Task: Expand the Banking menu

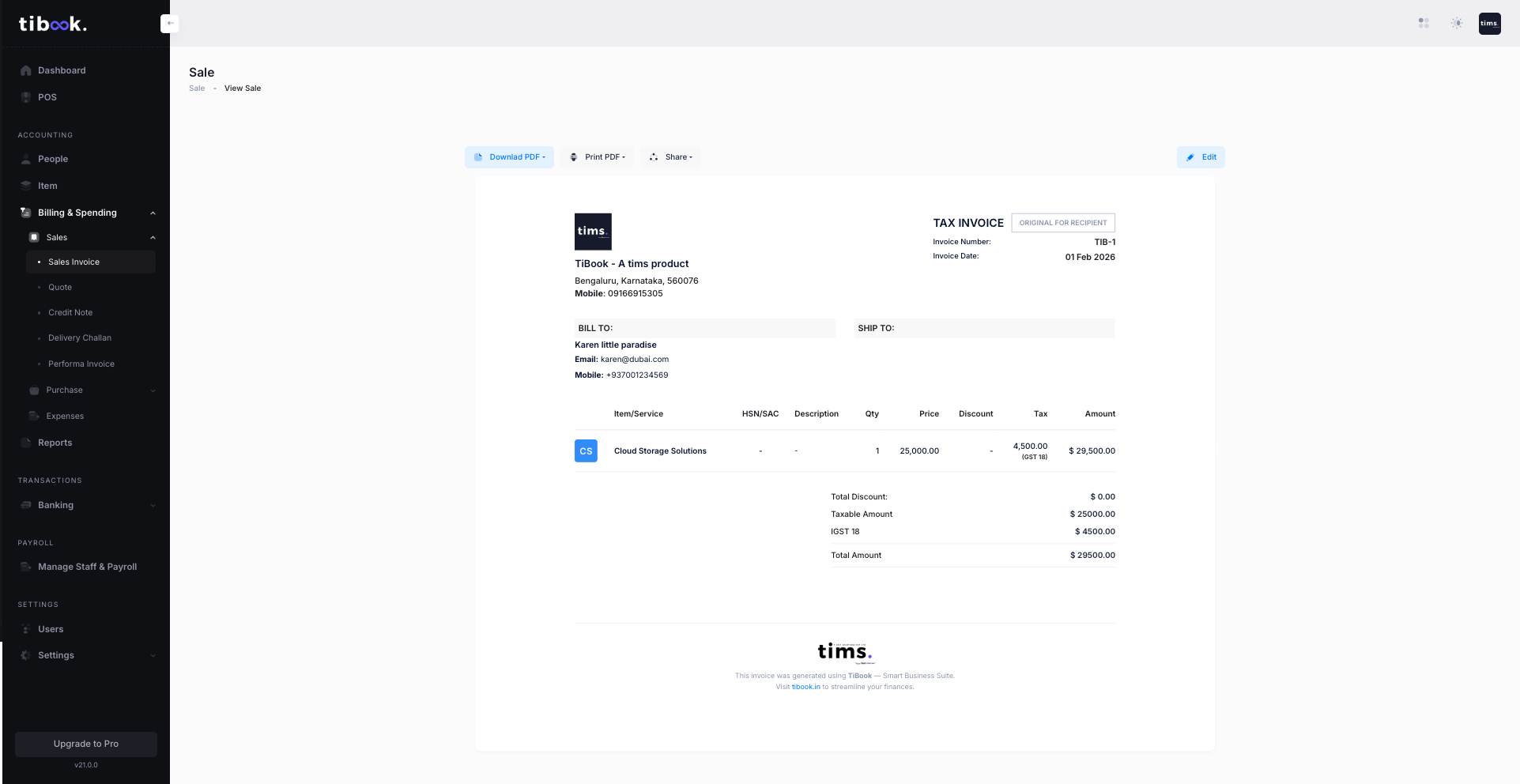Action: click(153, 506)
